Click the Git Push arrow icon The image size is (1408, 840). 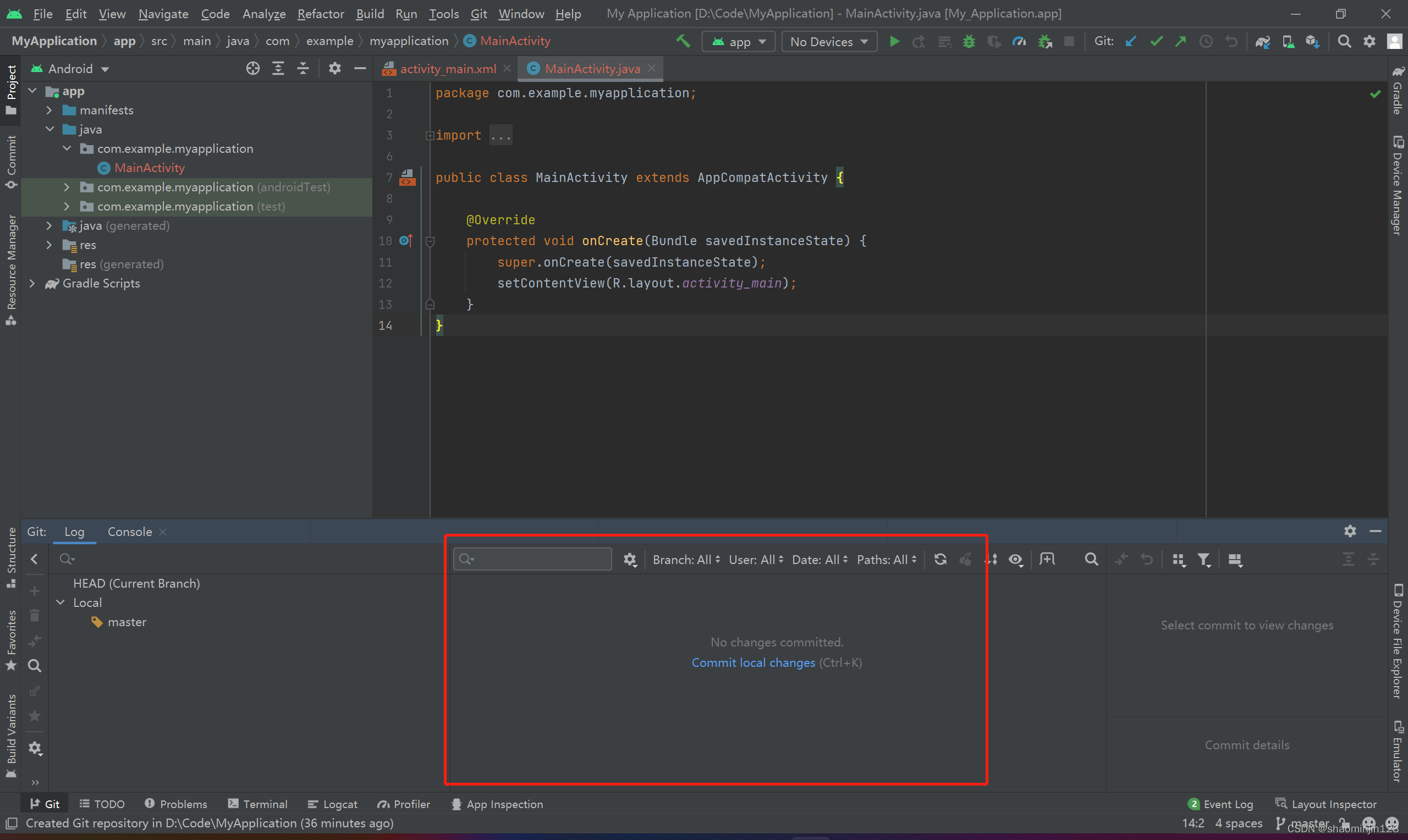pos(1181,41)
